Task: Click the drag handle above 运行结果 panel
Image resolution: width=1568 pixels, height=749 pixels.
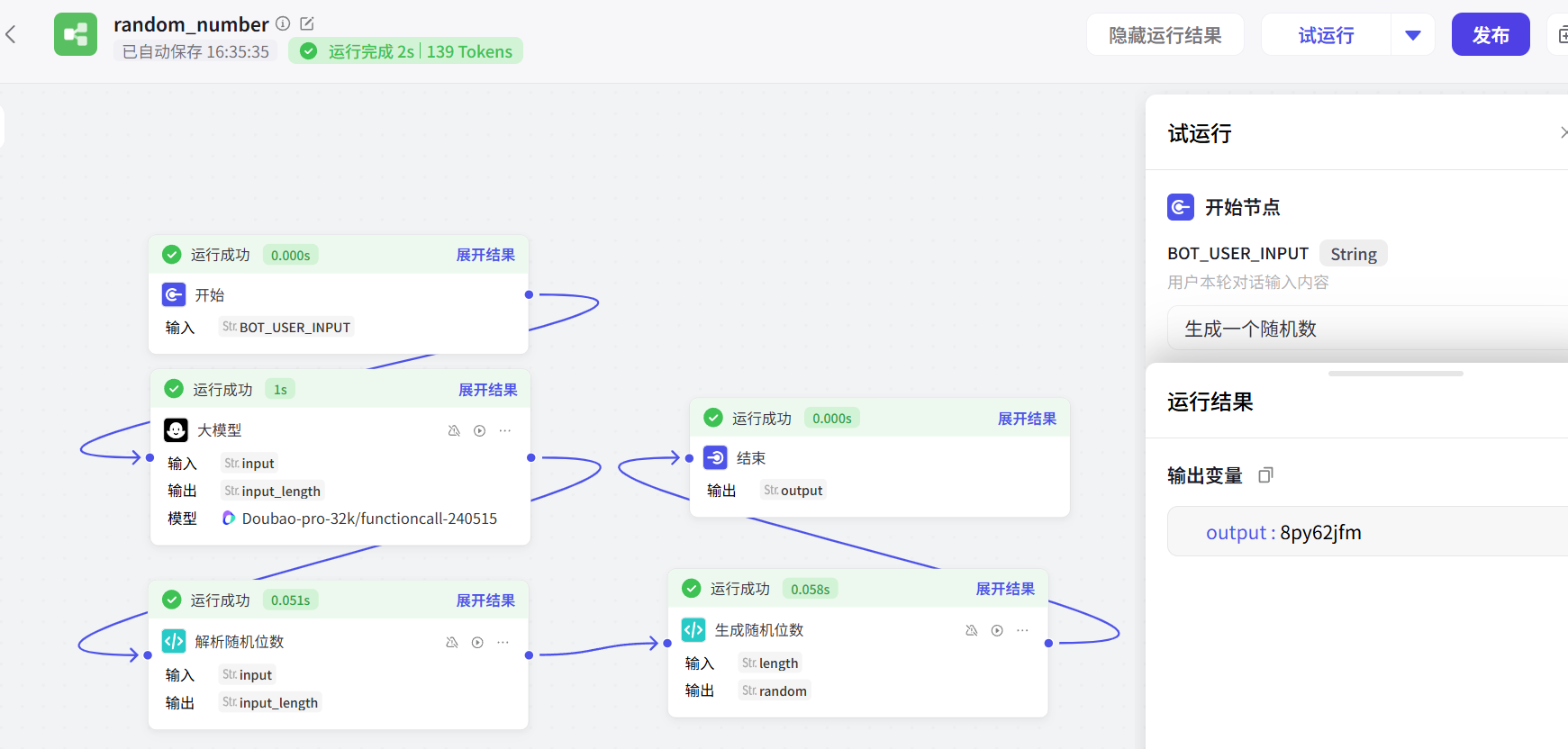Action: [x=1395, y=374]
